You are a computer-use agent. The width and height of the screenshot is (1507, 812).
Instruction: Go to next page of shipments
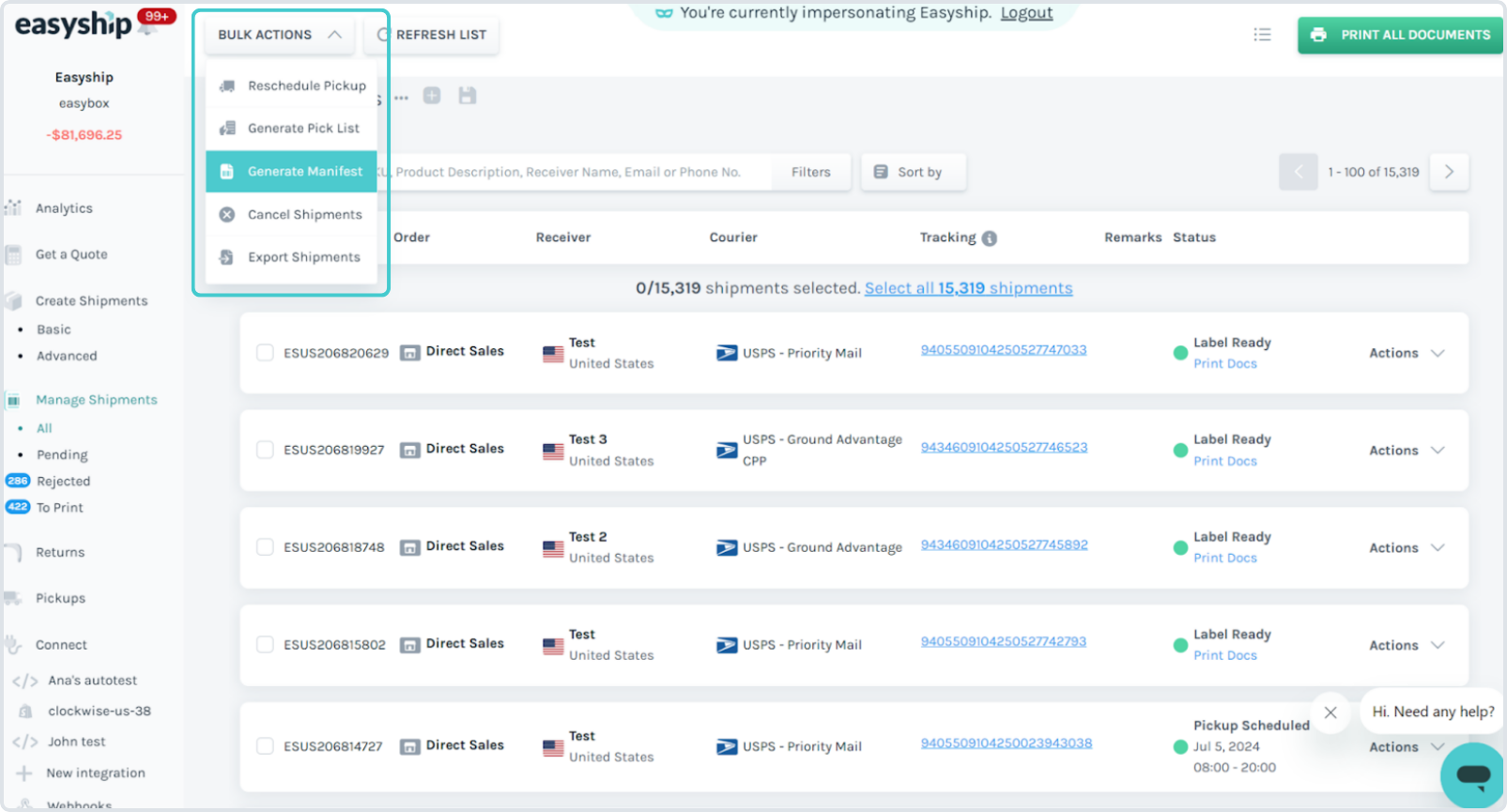click(1449, 172)
